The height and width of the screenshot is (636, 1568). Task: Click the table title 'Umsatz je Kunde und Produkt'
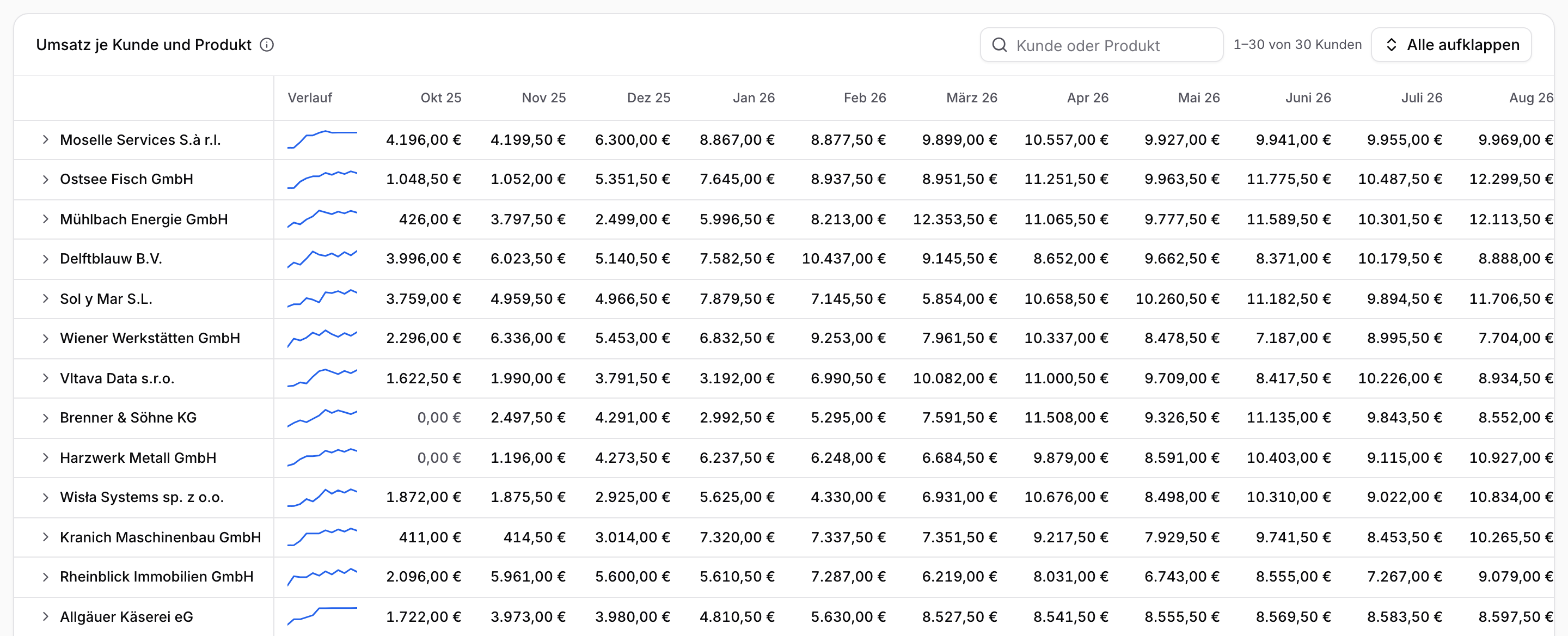tap(144, 45)
